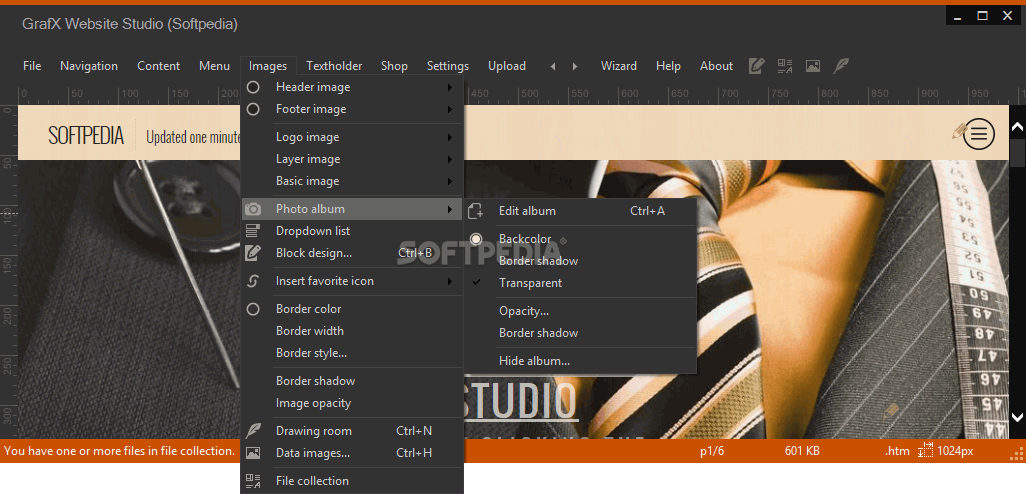Viewport: 1026px width, 494px height.
Task: Open the Shop menu
Action: [395, 66]
